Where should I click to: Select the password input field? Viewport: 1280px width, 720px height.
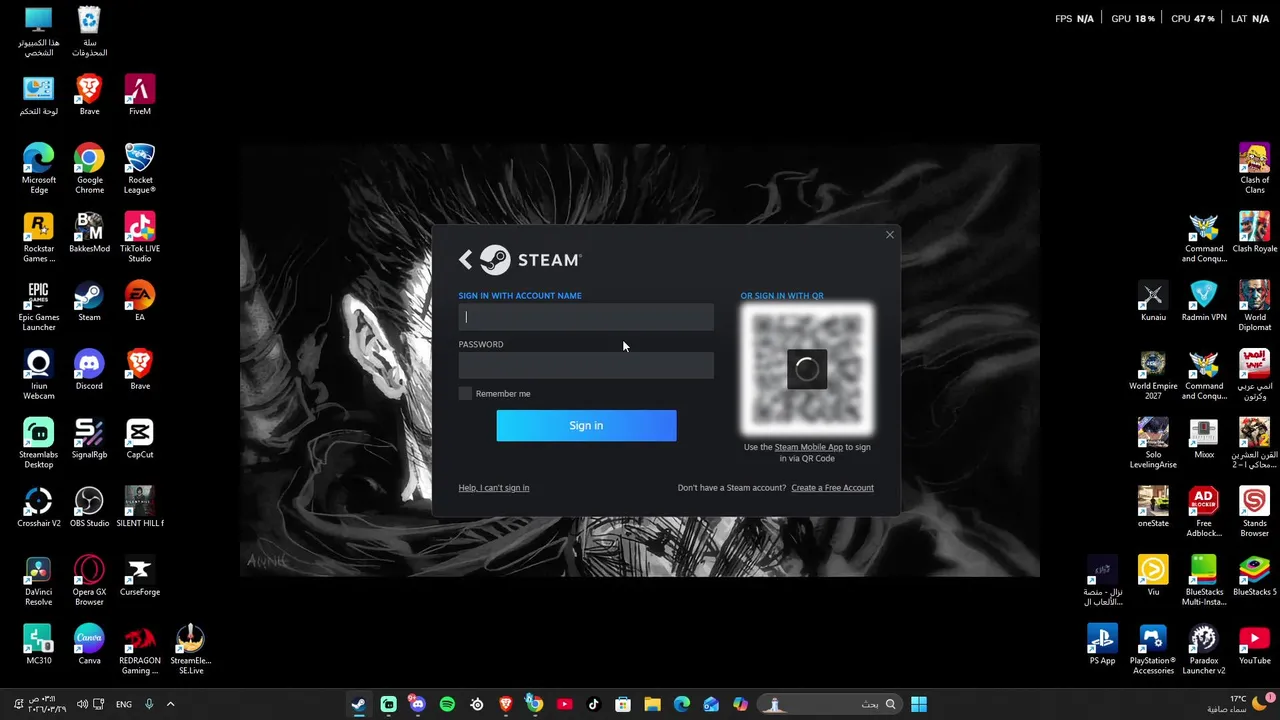click(x=586, y=366)
